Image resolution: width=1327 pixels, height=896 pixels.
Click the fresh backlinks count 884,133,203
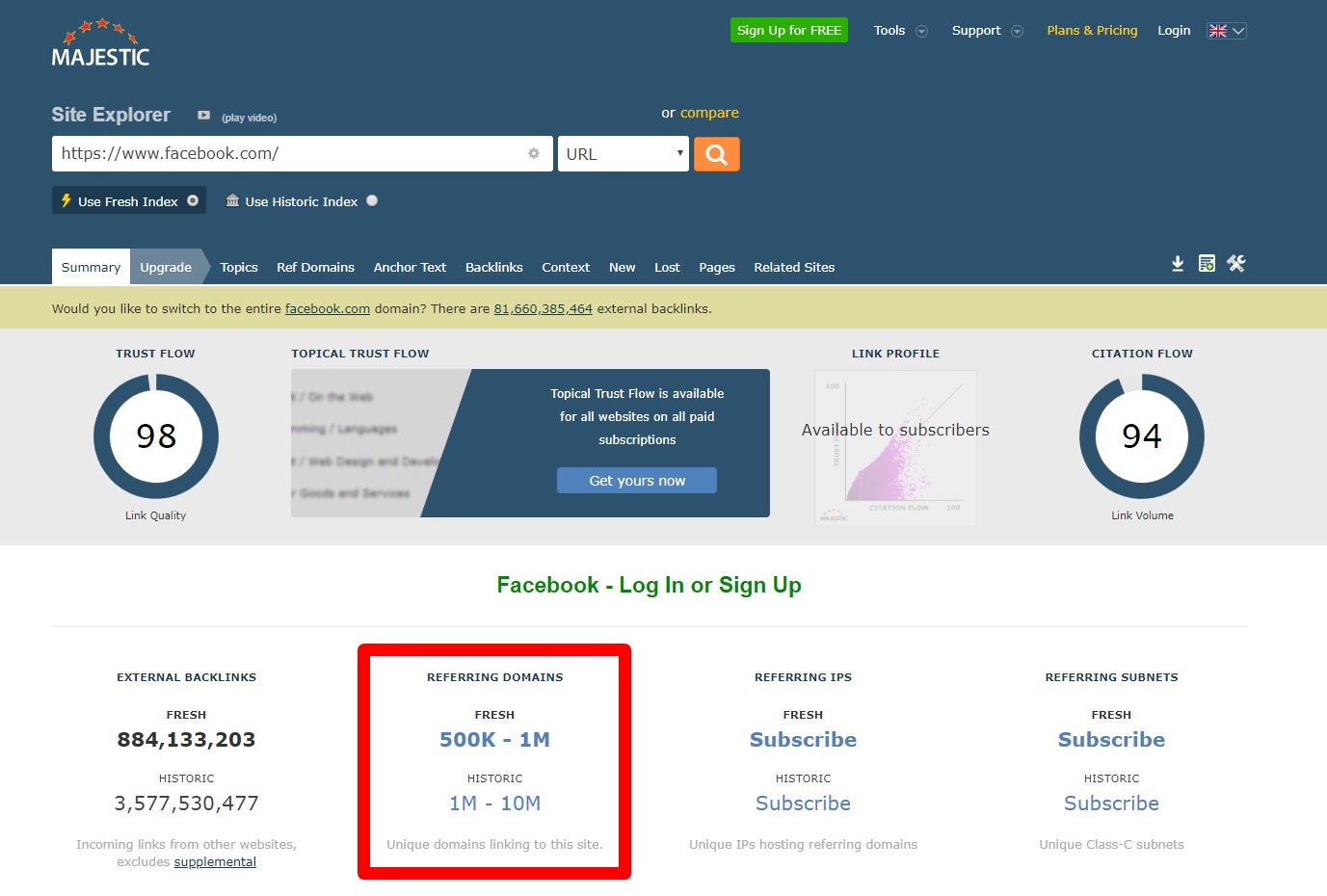tap(186, 739)
